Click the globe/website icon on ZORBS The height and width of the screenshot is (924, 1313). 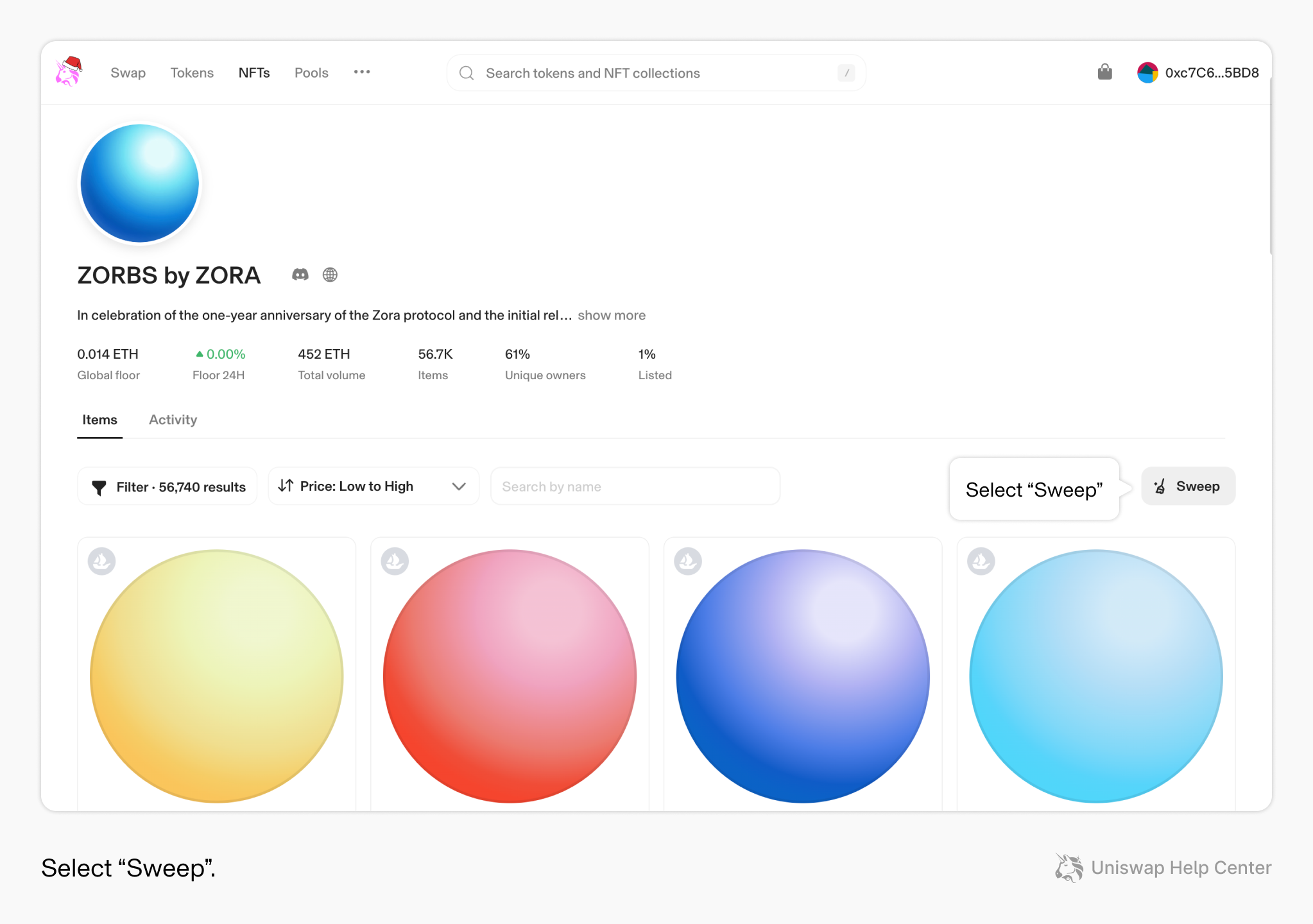pyautogui.click(x=330, y=275)
